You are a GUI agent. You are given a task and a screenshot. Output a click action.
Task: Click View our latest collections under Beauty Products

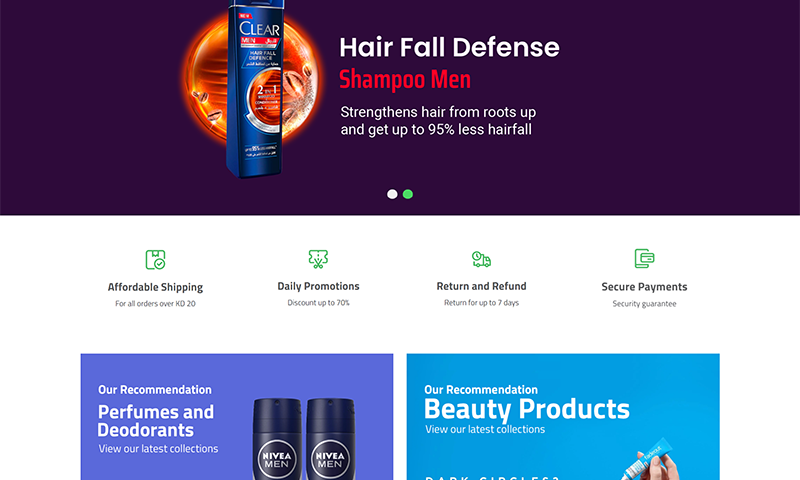(485, 430)
